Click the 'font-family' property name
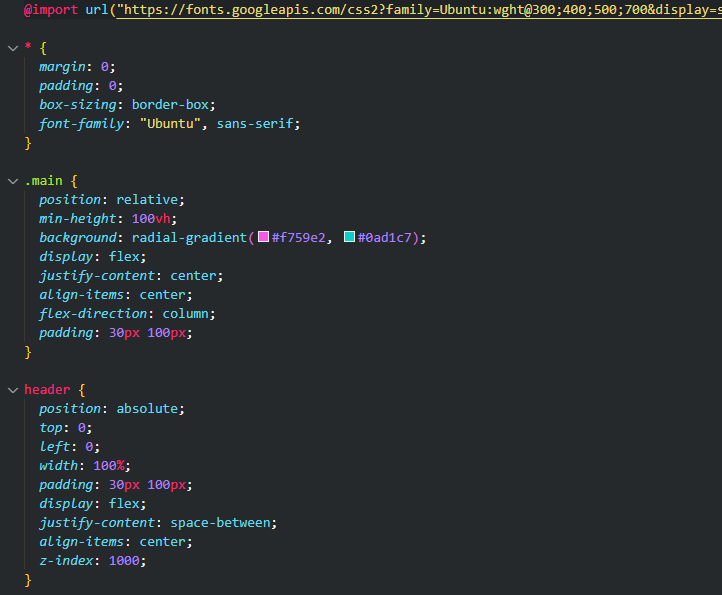 pos(82,123)
